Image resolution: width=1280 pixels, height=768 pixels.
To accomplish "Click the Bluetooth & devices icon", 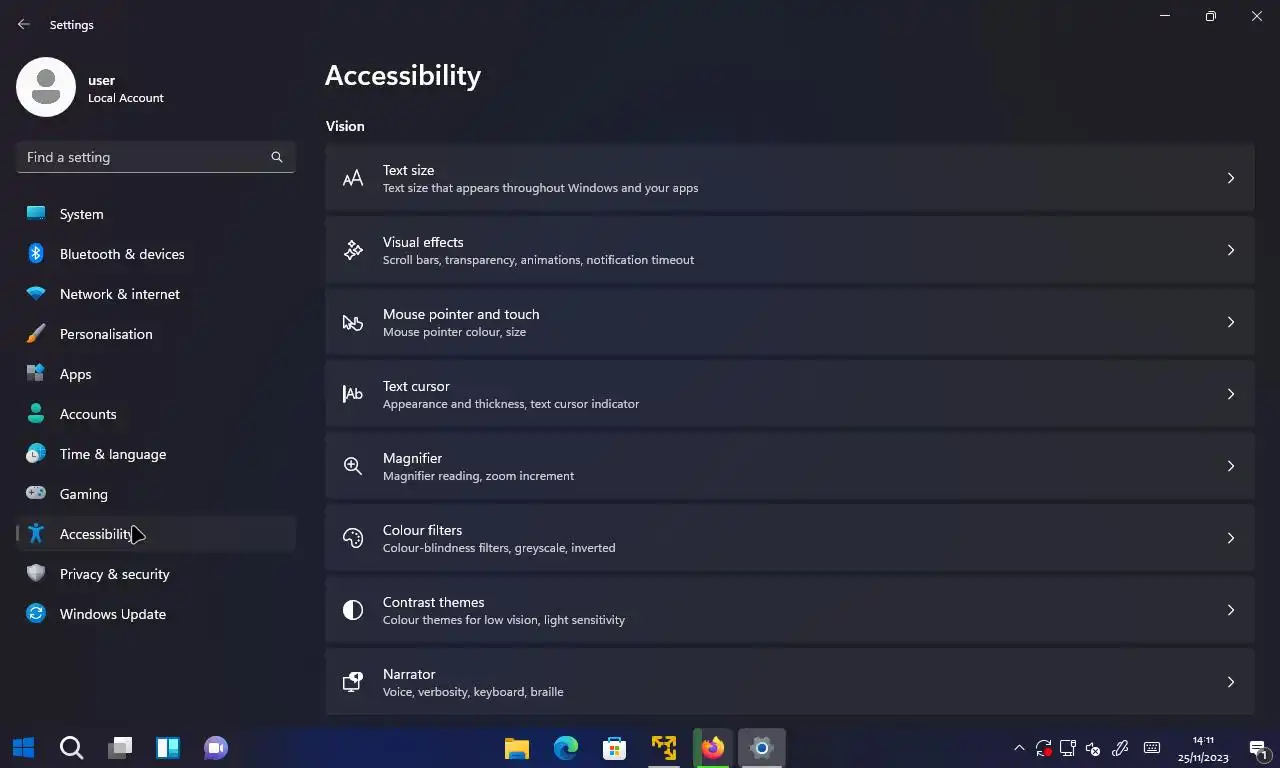I will coord(36,253).
